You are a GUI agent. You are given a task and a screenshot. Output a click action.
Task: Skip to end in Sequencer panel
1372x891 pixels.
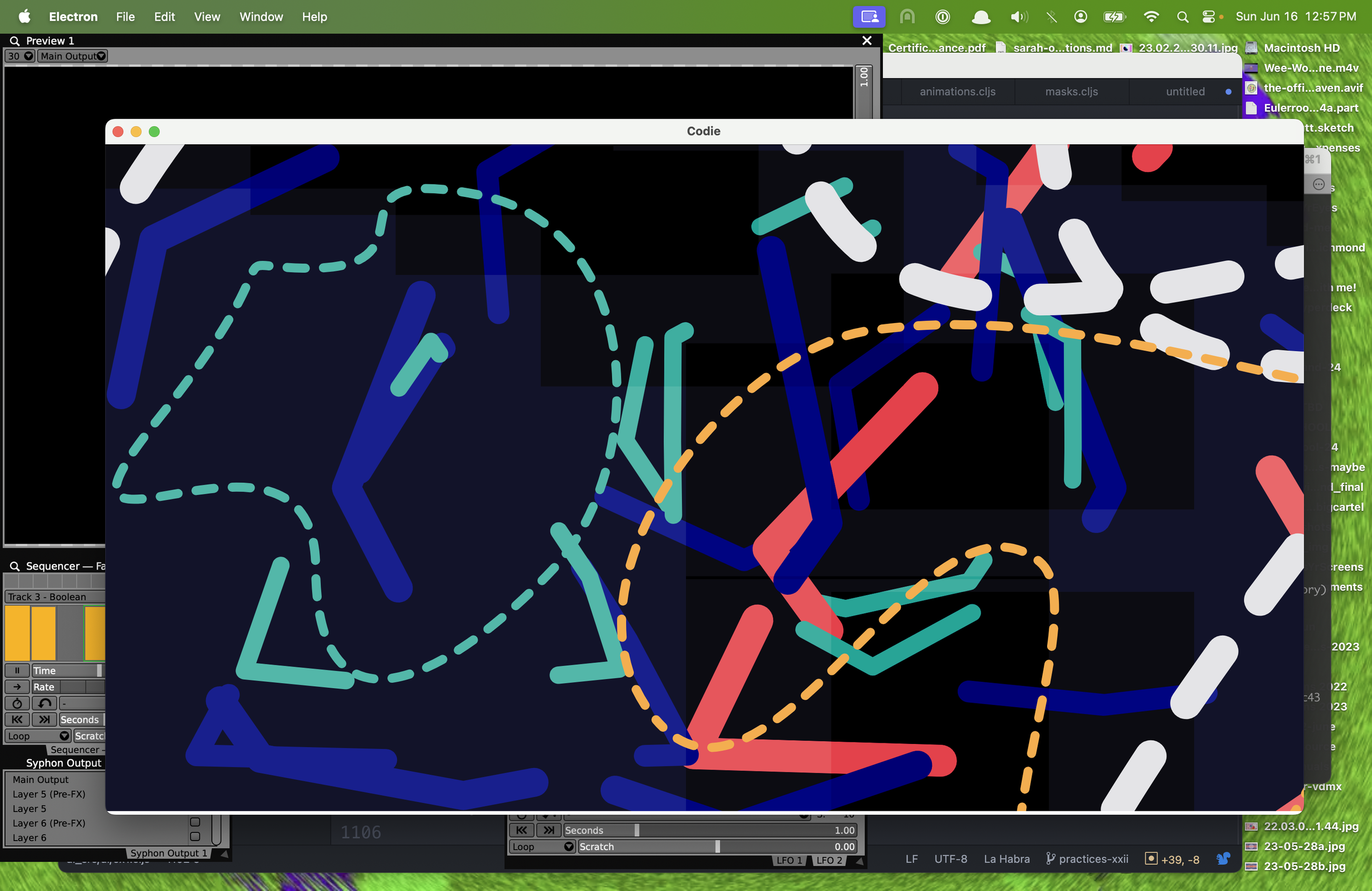point(44,719)
